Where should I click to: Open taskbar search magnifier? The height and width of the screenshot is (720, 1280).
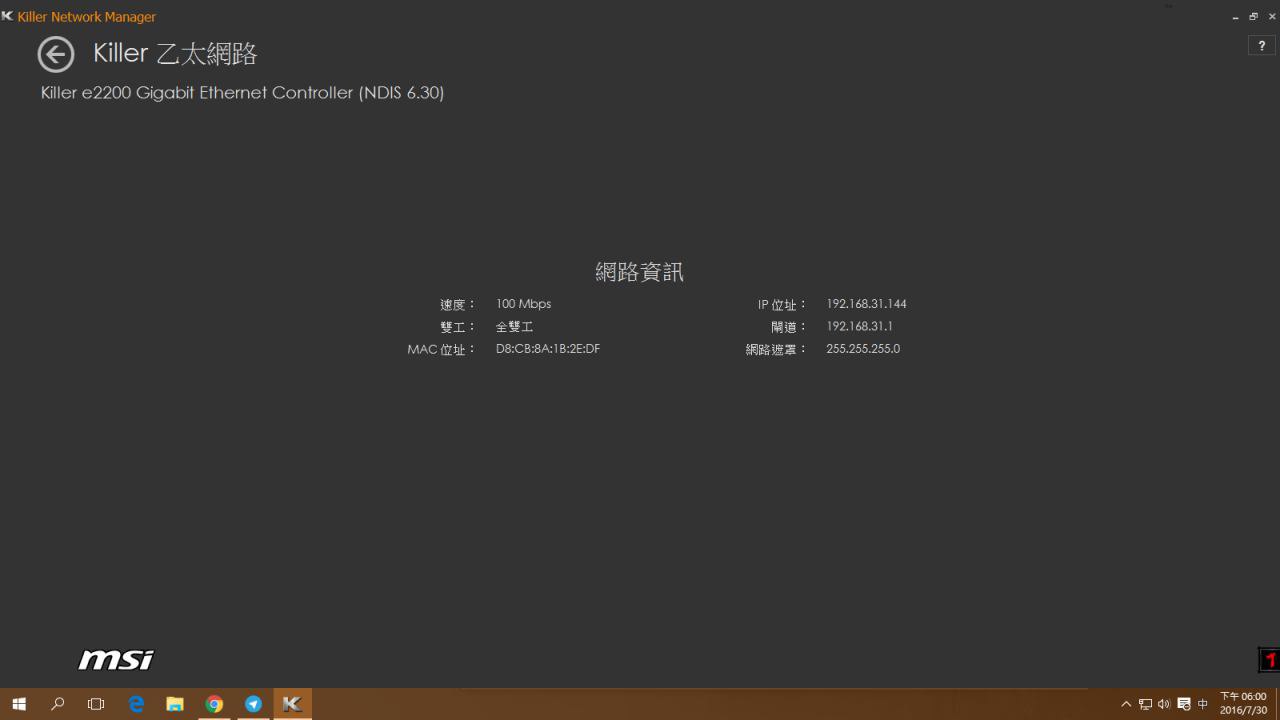pyautogui.click(x=58, y=704)
